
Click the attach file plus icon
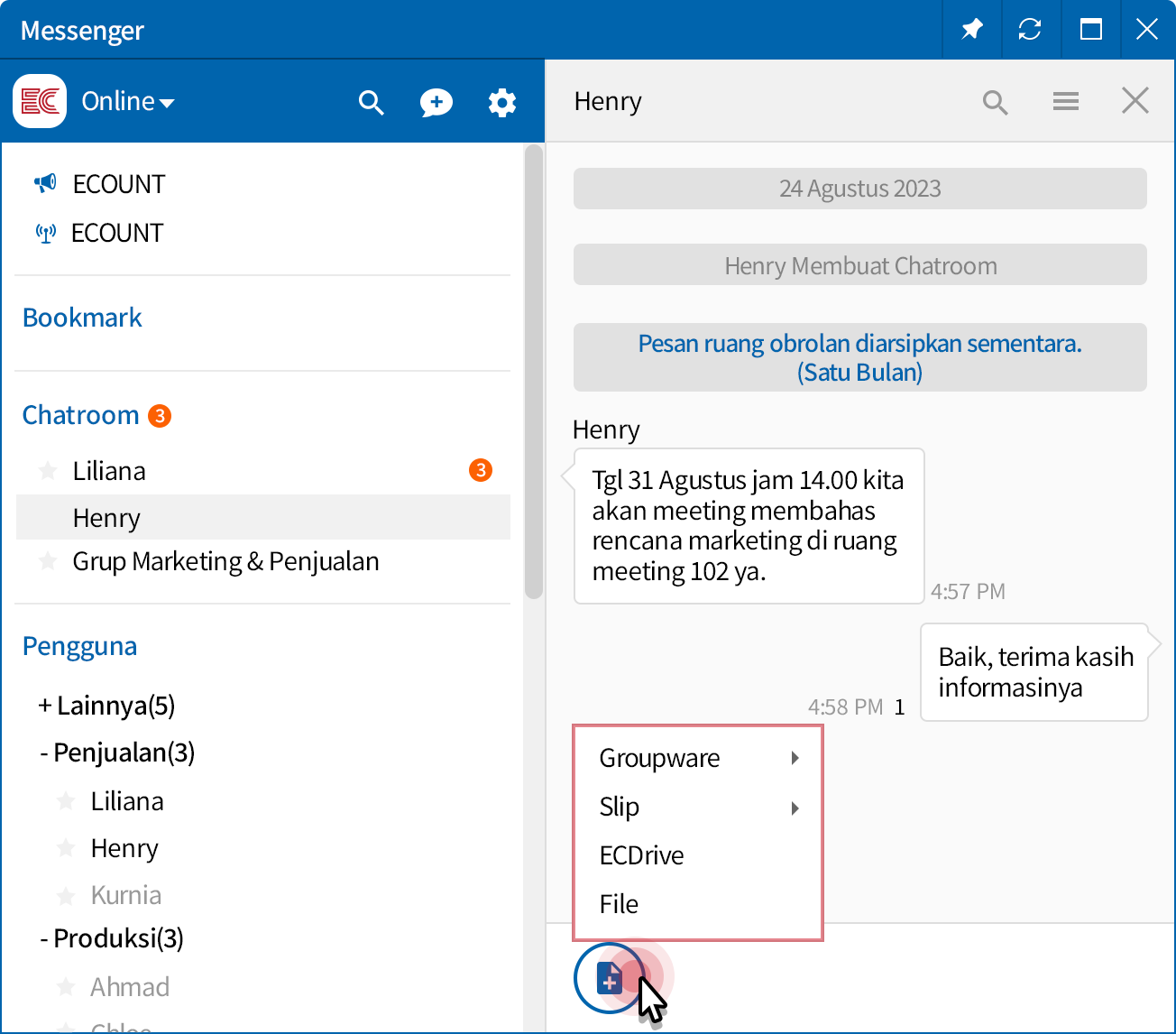tap(610, 977)
